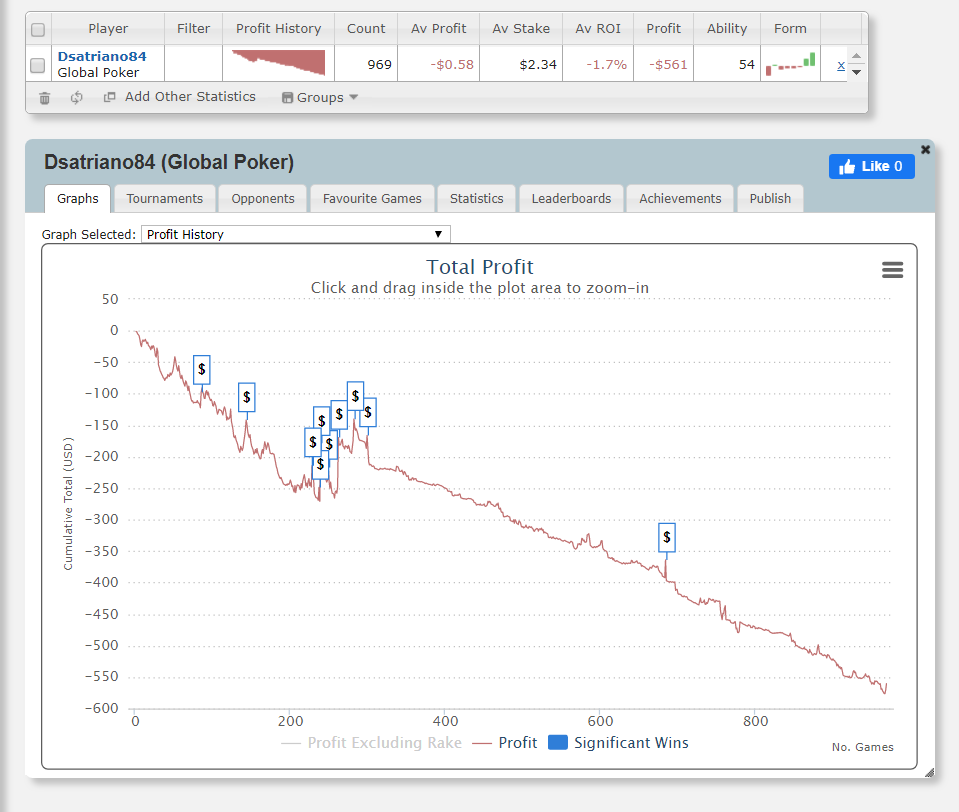Image resolution: width=959 pixels, height=812 pixels.
Task: Switch to the Tournaments tab
Action: coord(165,199)
